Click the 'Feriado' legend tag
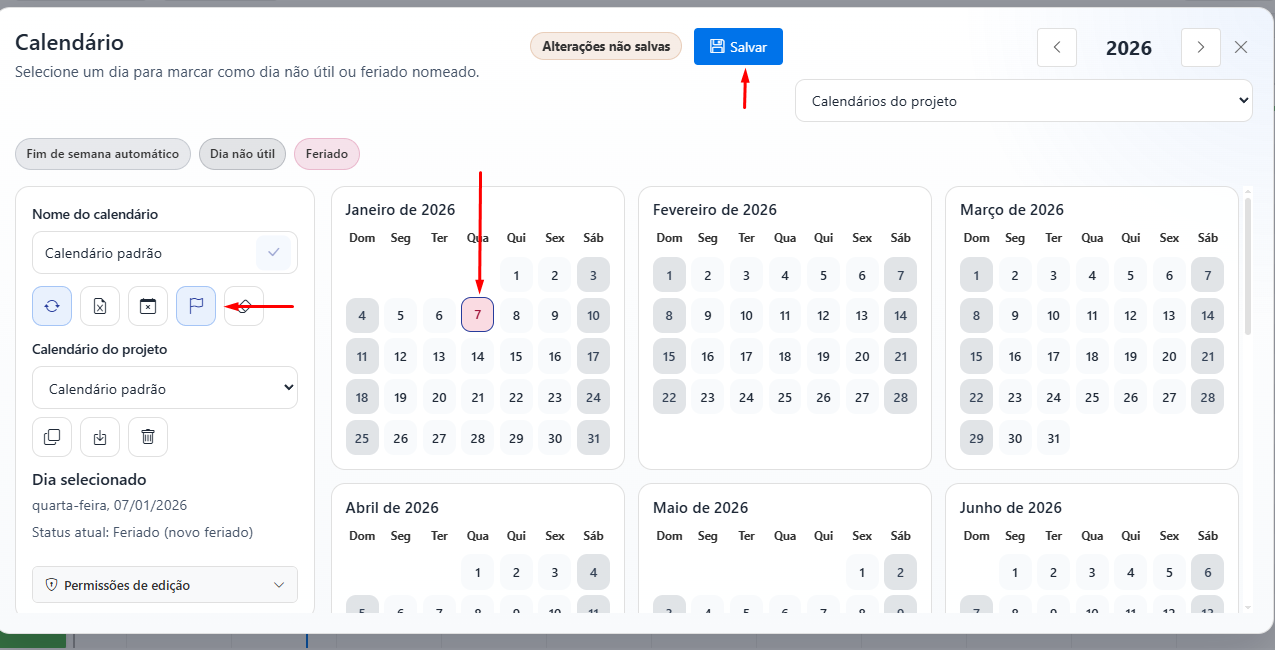Screen dimensions: 1275x650 [x=327, y=154]
